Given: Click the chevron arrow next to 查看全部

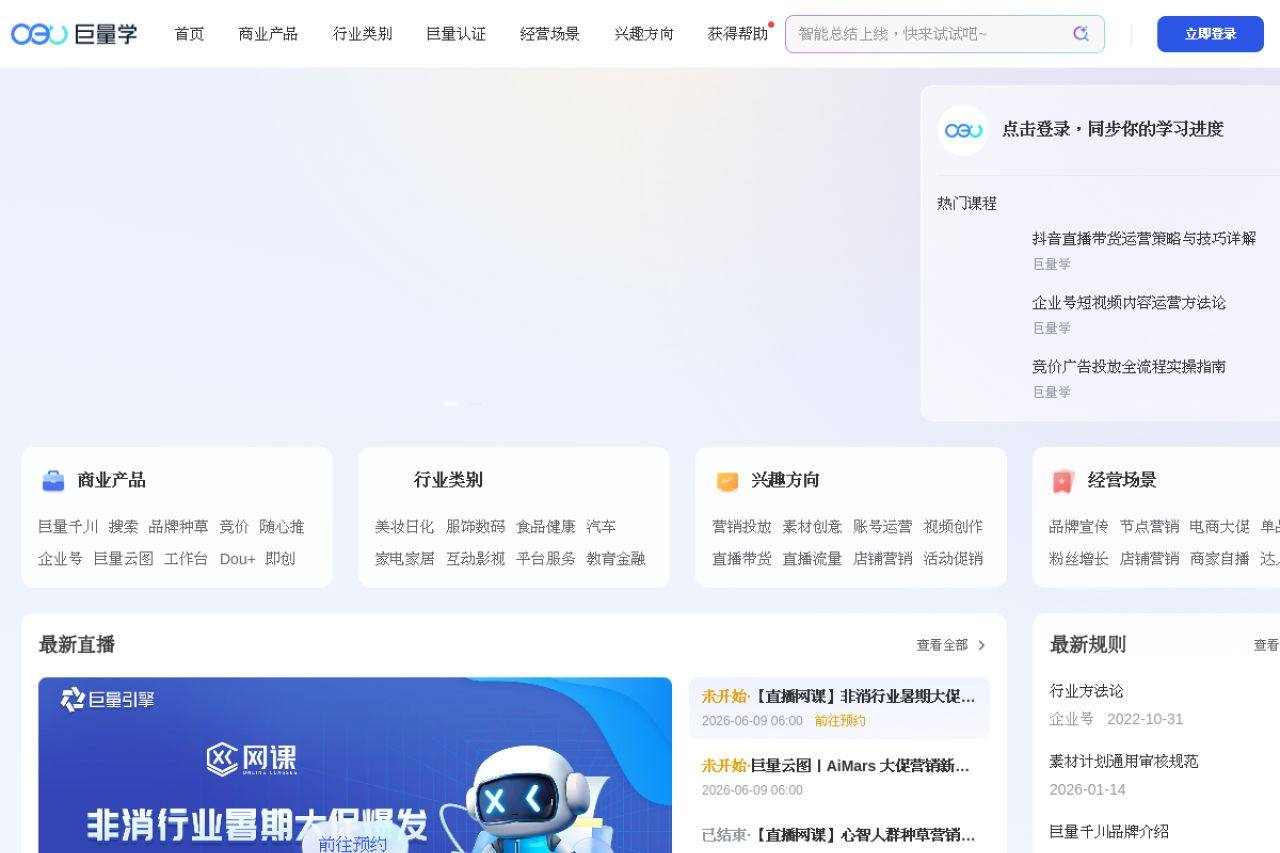Looking at the screenshot, I should (982, 646).
